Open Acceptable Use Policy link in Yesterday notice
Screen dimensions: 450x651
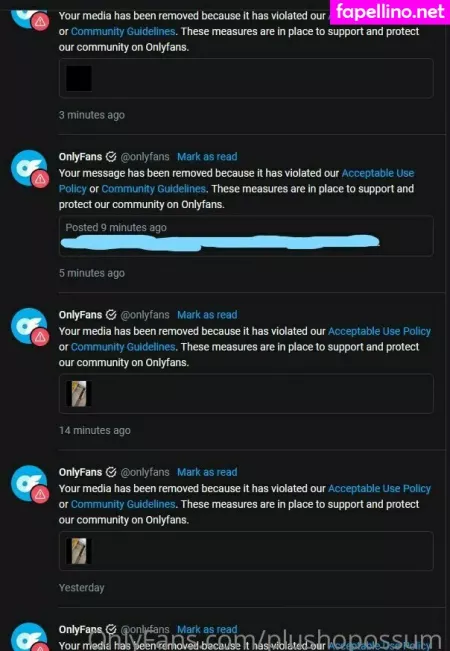coord(379,489)
